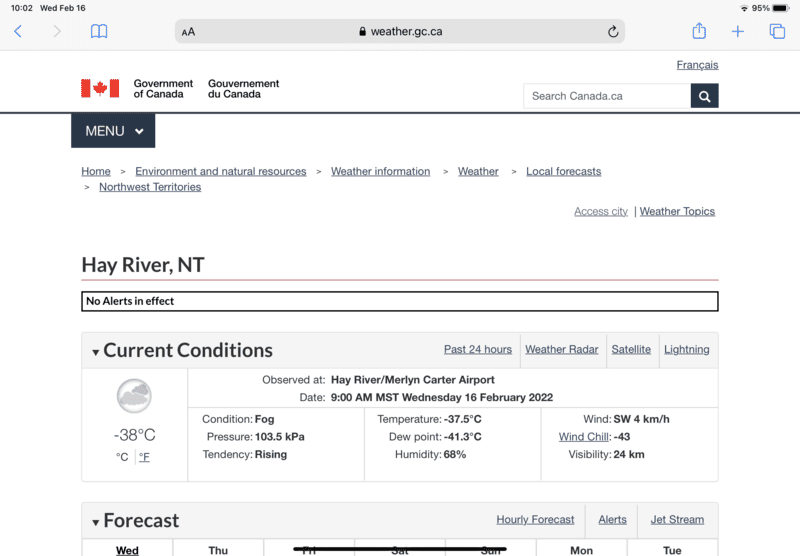This screenshot has width=800, height=556.
Task: Open the MENU dropdown
Action: pos(113,131)
